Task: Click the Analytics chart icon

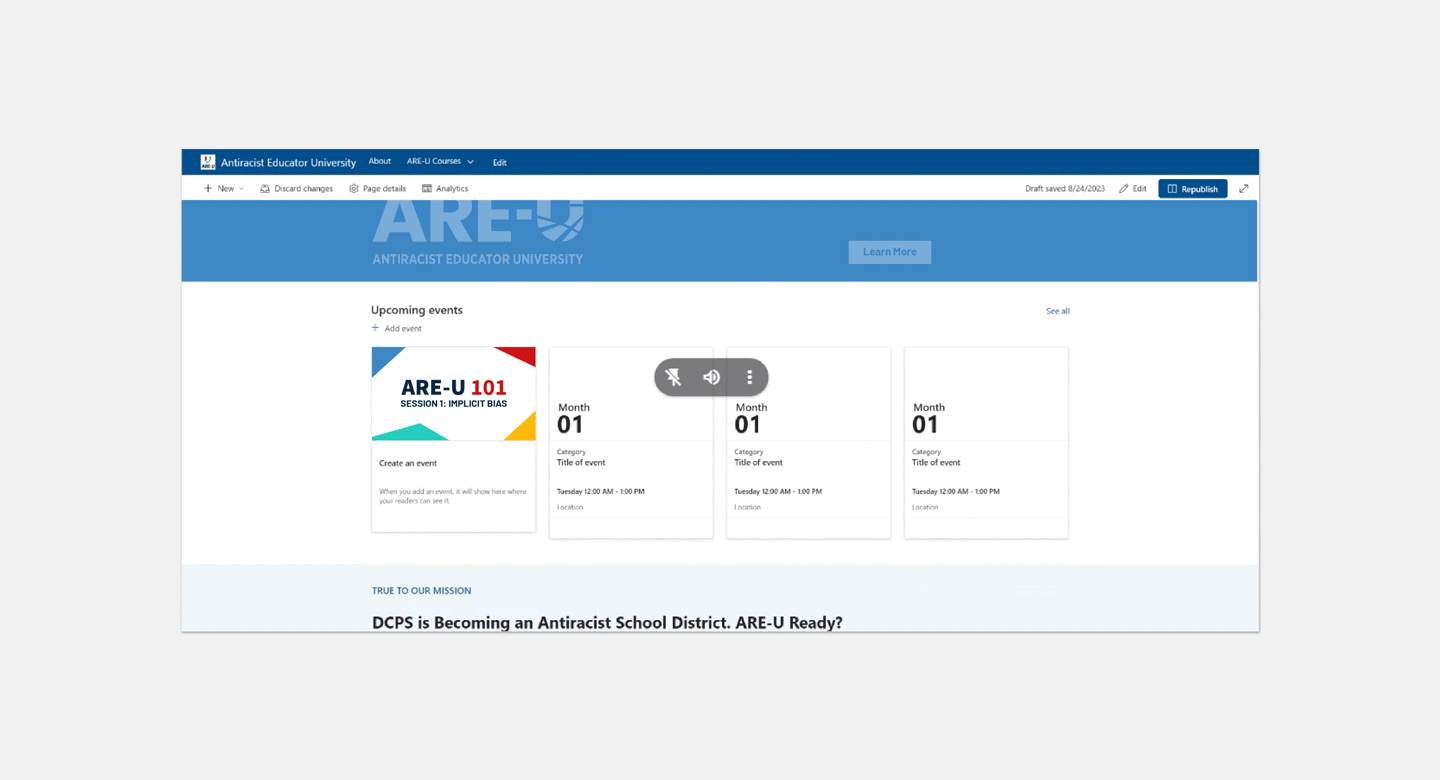Action: pyautogui.click(x=427, y=189)
